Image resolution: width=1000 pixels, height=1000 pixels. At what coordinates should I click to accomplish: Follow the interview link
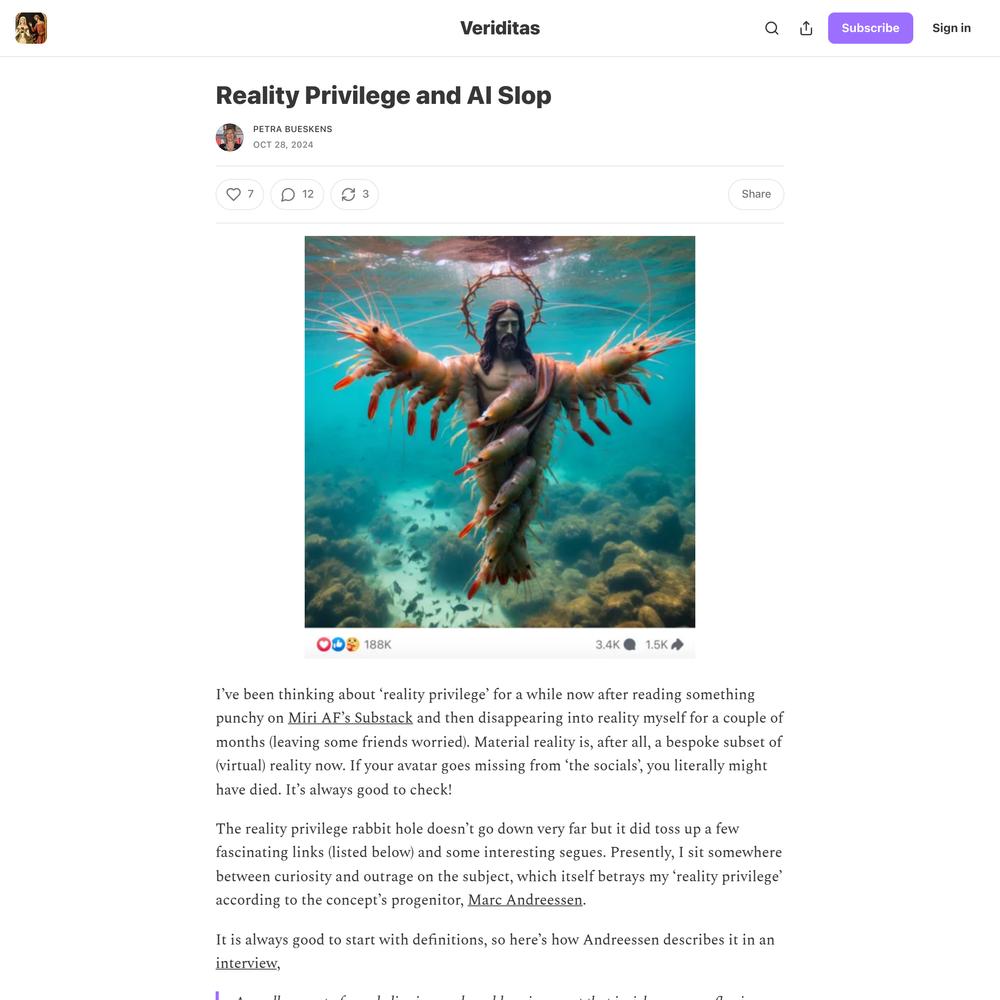246,963
